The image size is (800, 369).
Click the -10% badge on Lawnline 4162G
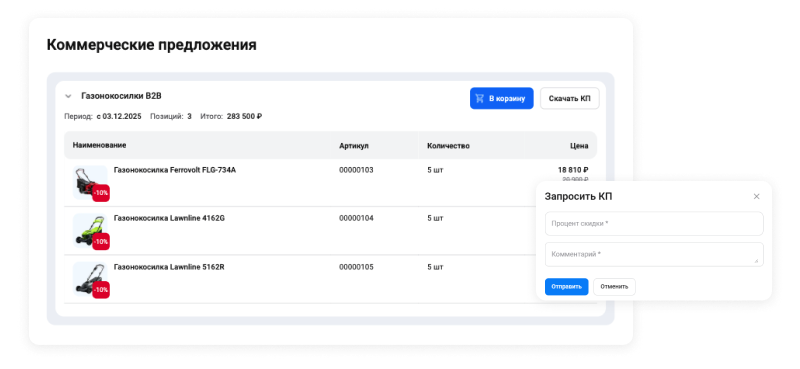pyautogui.click(x=101, y=241)
